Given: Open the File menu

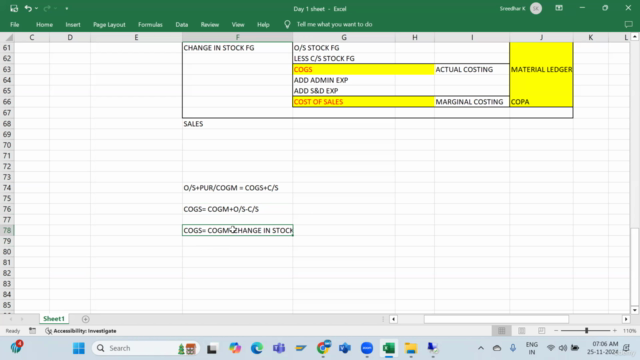Looking at the screenshot, I should [15, 24].
